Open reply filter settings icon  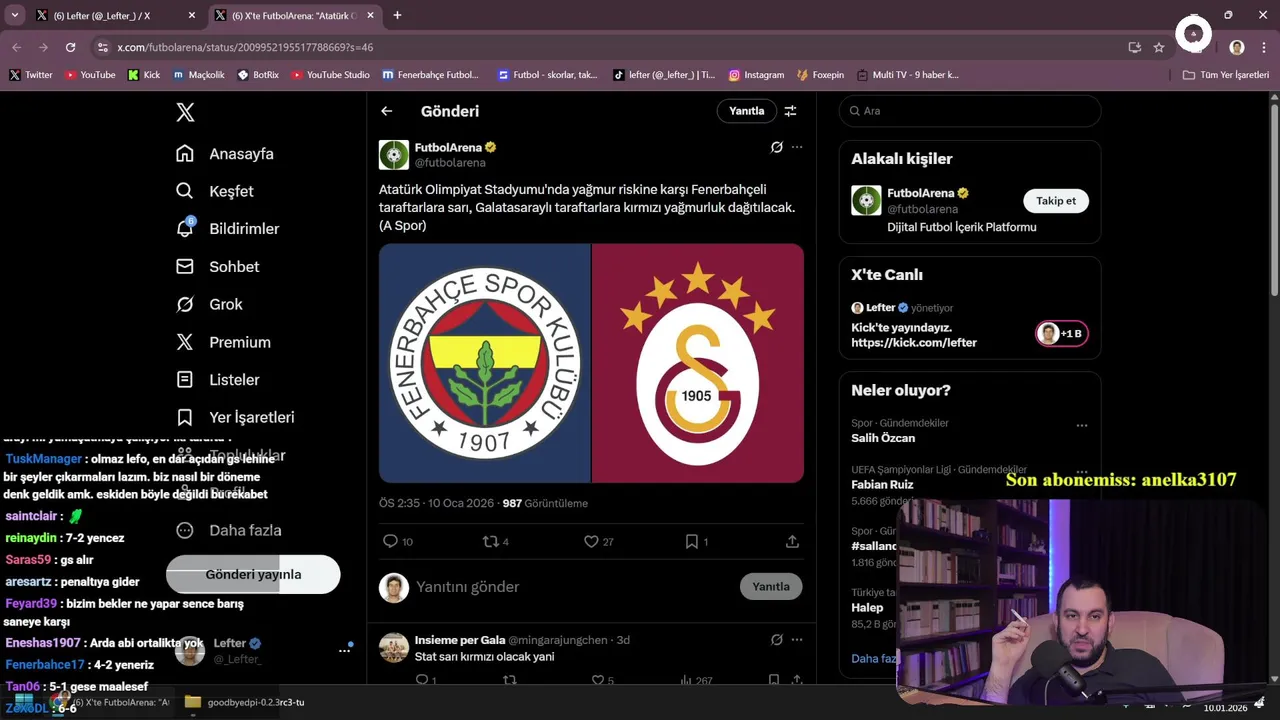click(x=790, y=111)
